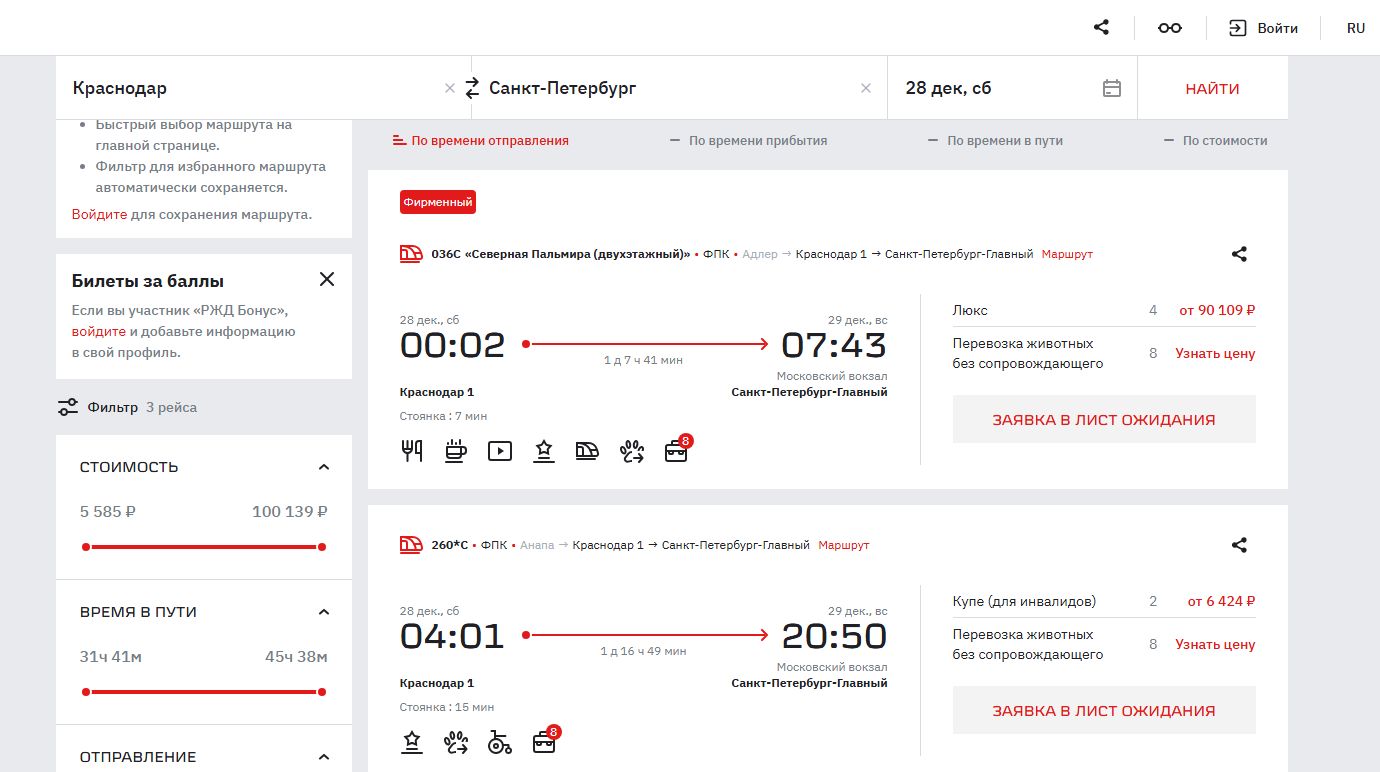Swap departure and destination stations
Screen dimensions: 1380x772
(x=472, y=88)
